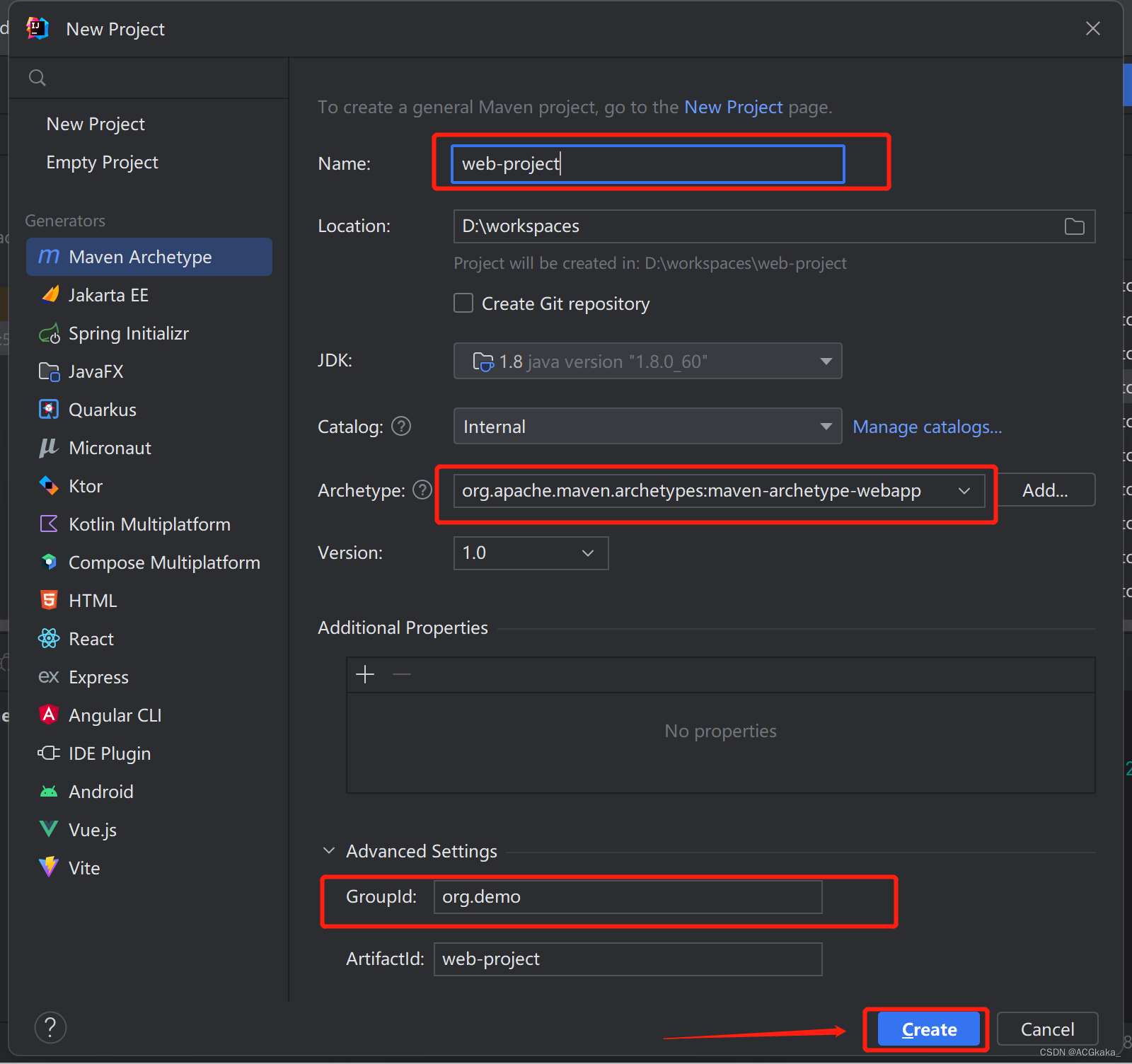
Task: Click the Ktor icon
Action: [x=49, y=485]
